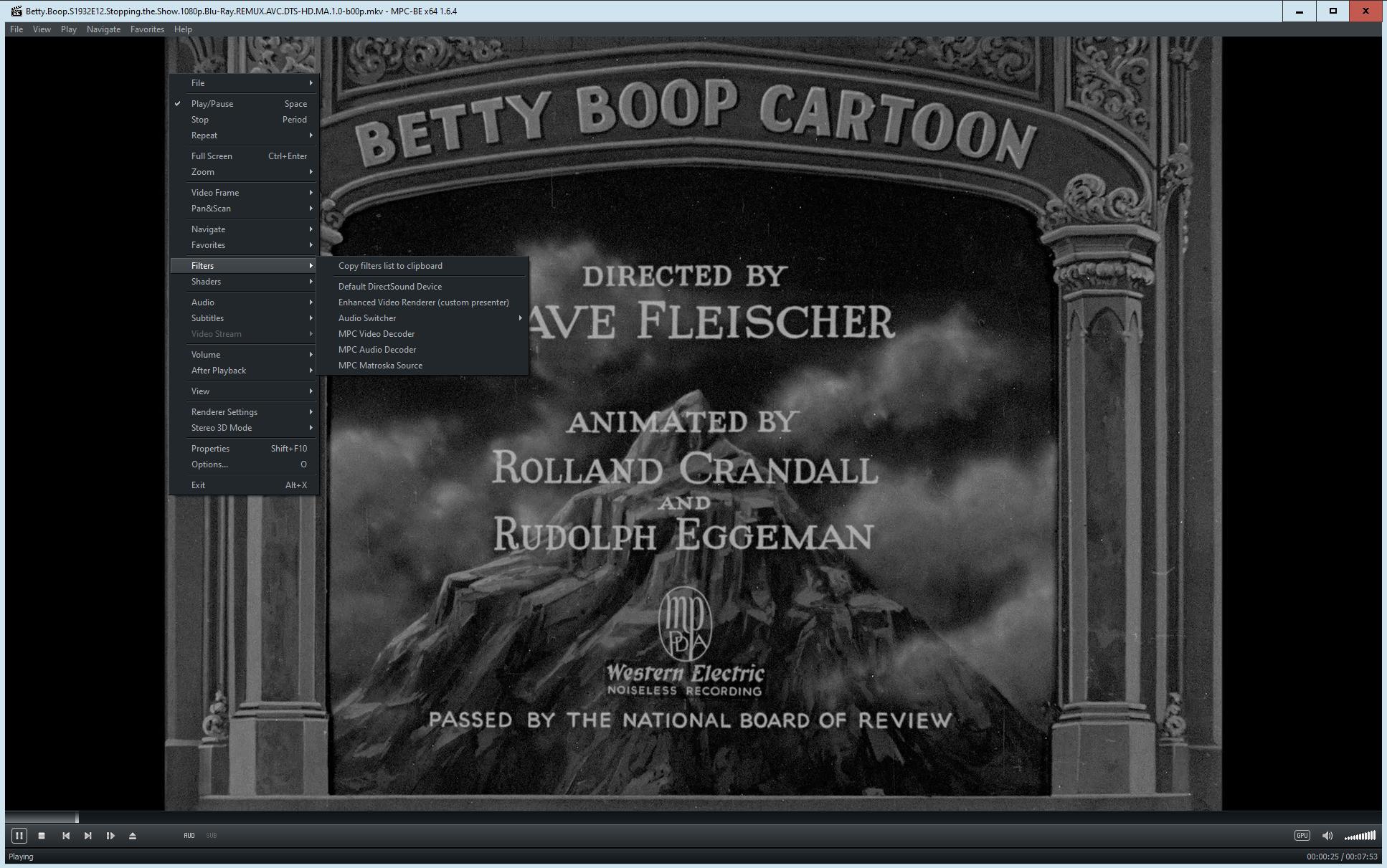Click Copy filters list to clipboard

(x=390, y=266)
